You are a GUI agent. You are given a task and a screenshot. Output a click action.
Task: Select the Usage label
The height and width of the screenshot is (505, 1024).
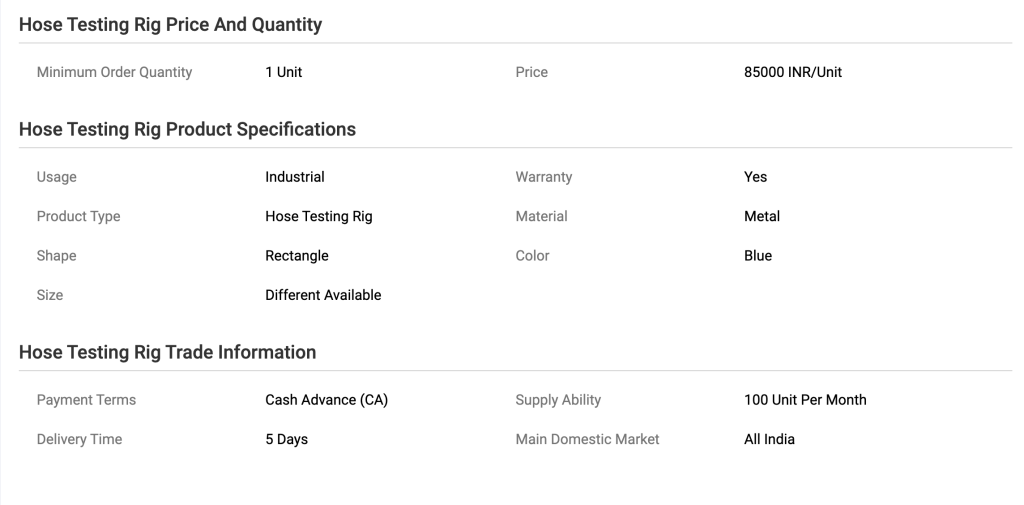(x=56, y=177)
